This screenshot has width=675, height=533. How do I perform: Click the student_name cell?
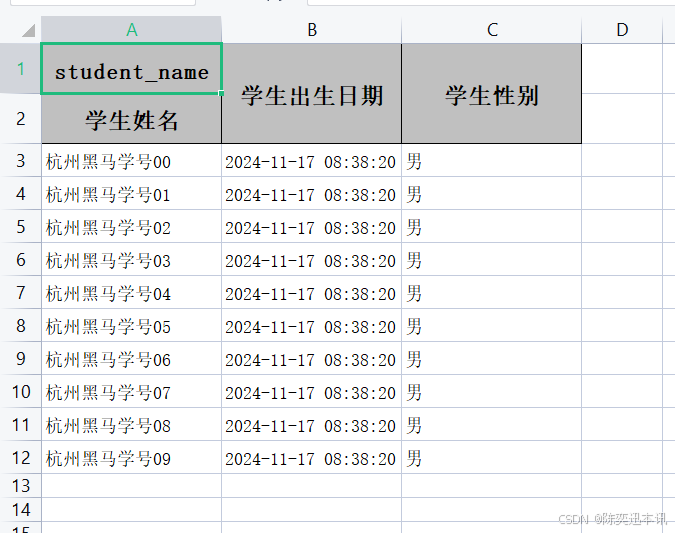[132, 69]
